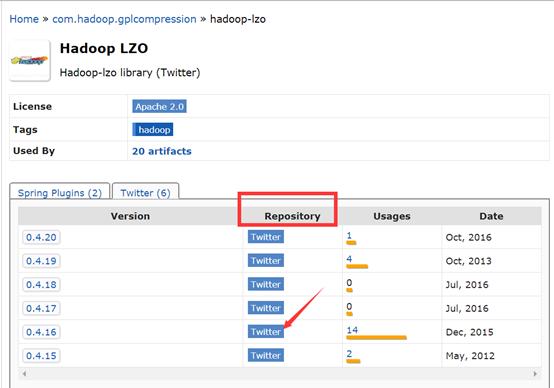The width and height of the screenshot is (554, 388).
Task: Click the Apache 2.0 license badge
Action: (159, 106)
